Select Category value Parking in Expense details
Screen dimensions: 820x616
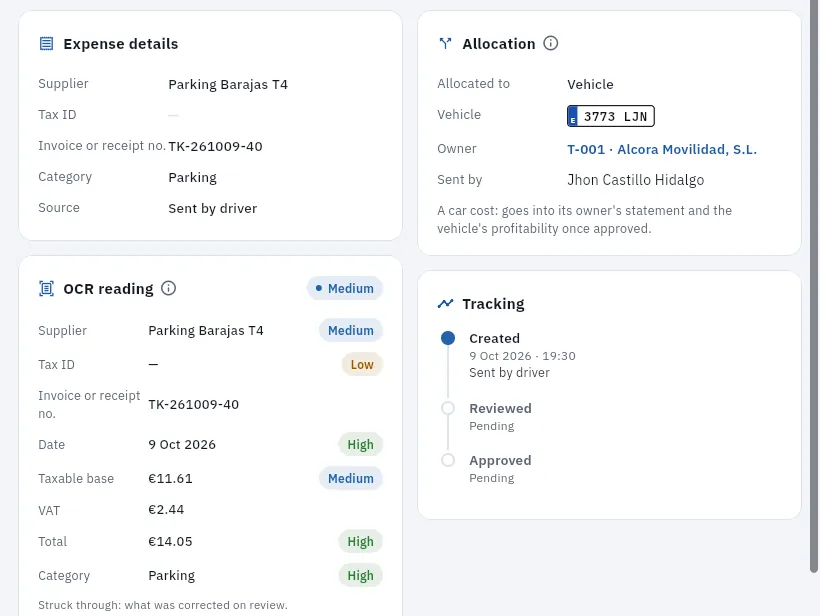pyautogui.click(x=192, y=178)
